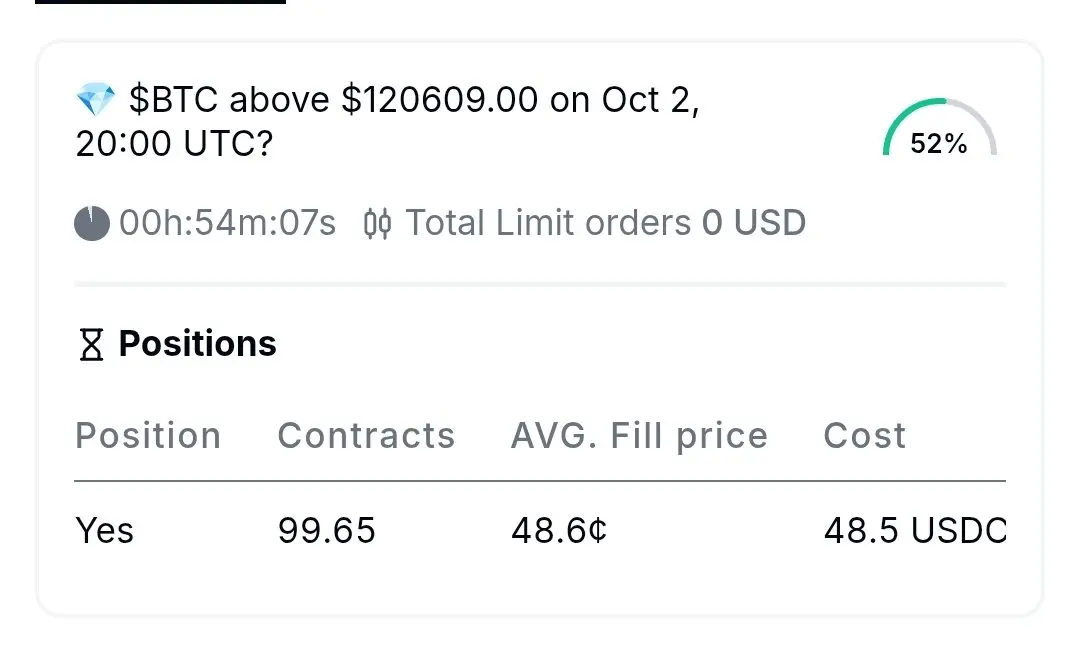The height and width of the screenshot is (659, 1080).
Task: Click the hourglass icon next to Positions
Action: click(x=92, y=344)
